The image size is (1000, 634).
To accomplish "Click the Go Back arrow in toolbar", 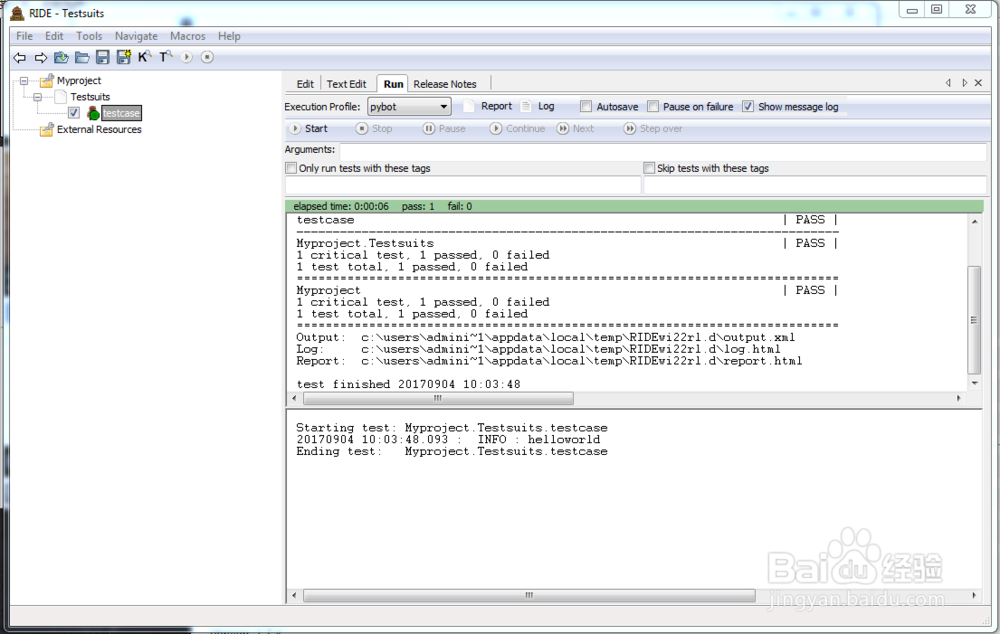I will click(x=20, y=57).
